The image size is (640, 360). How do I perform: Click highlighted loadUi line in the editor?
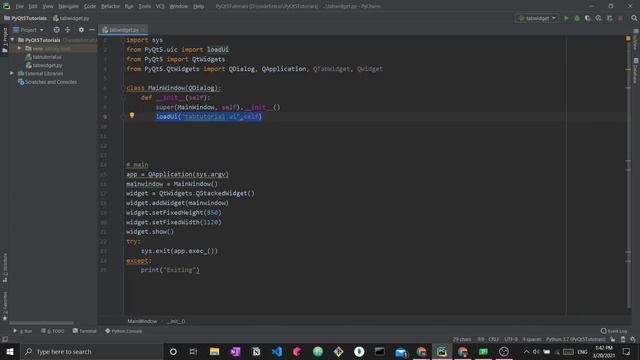click(209, 117)
